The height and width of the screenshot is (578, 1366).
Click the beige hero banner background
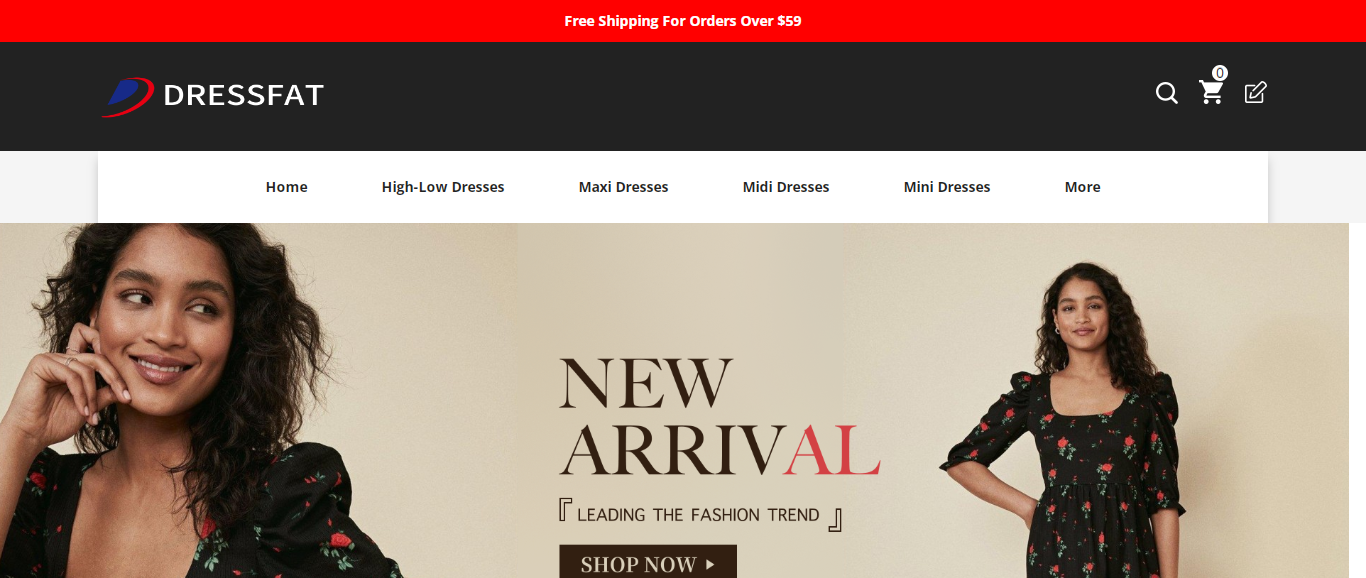pos(683,290)
